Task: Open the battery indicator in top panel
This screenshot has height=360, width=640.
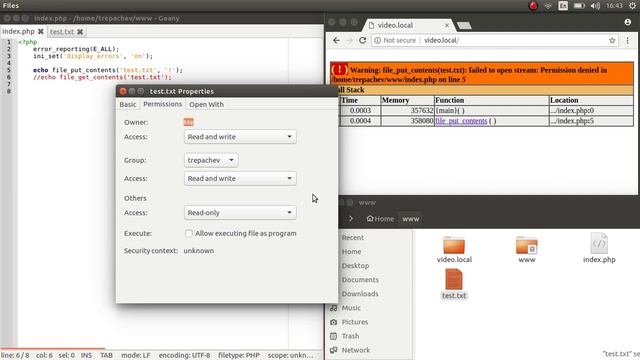Action: 579,6
